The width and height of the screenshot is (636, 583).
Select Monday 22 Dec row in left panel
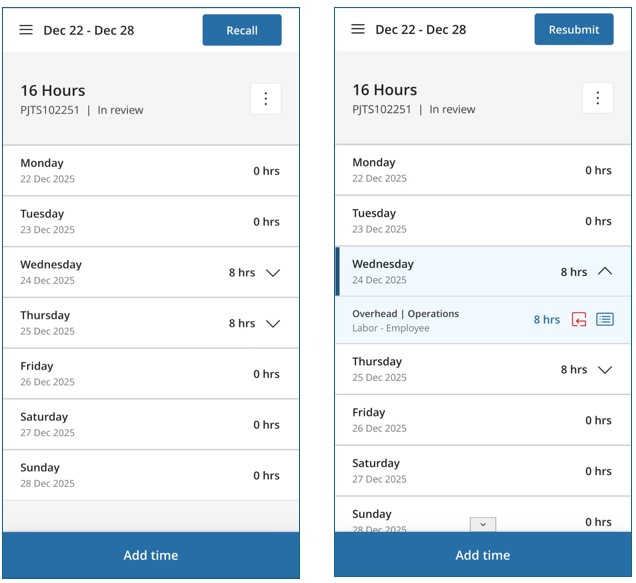(150, 171)
